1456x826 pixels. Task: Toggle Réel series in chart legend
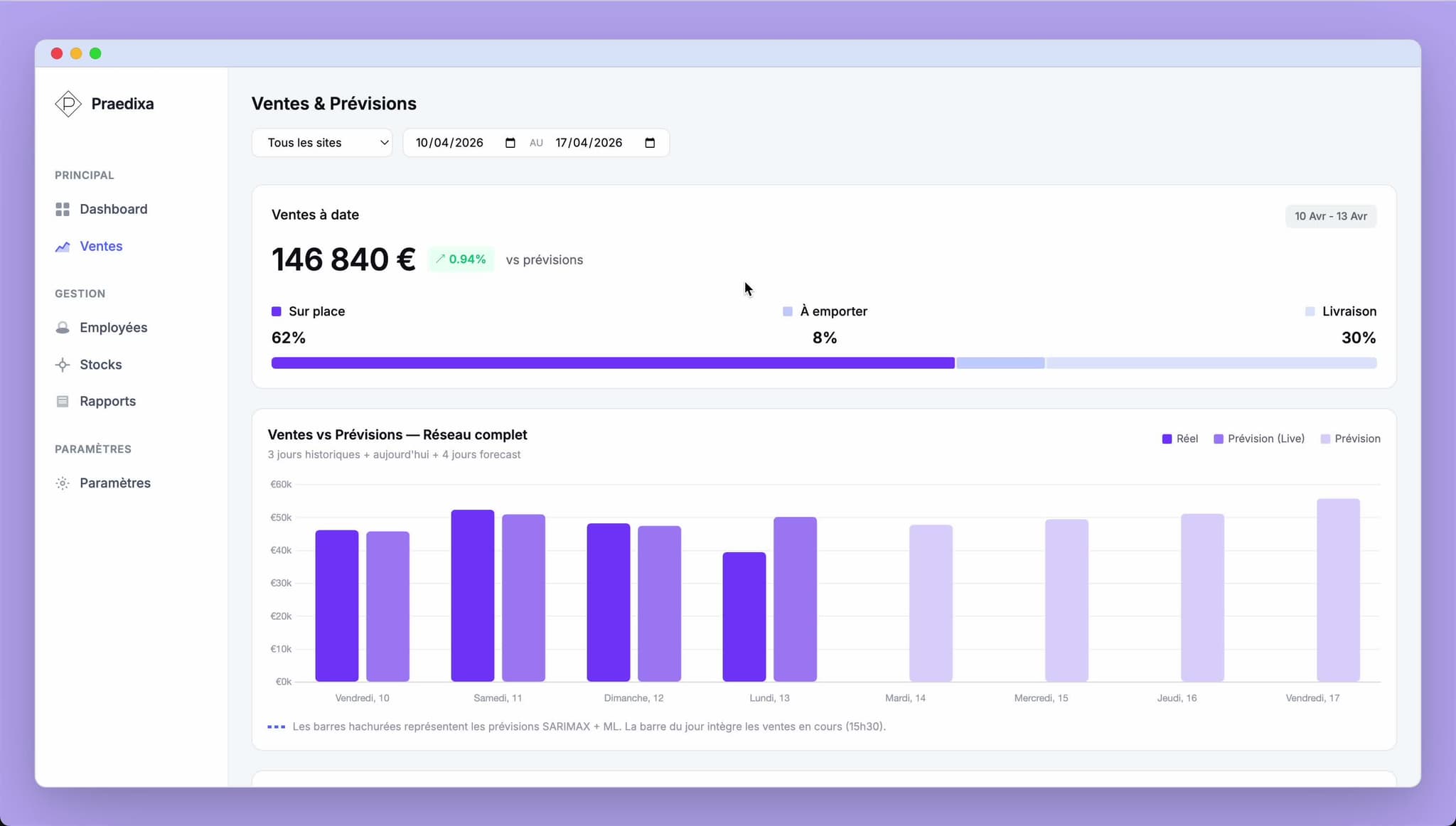pyautogui.click(x=1179, y=439)
